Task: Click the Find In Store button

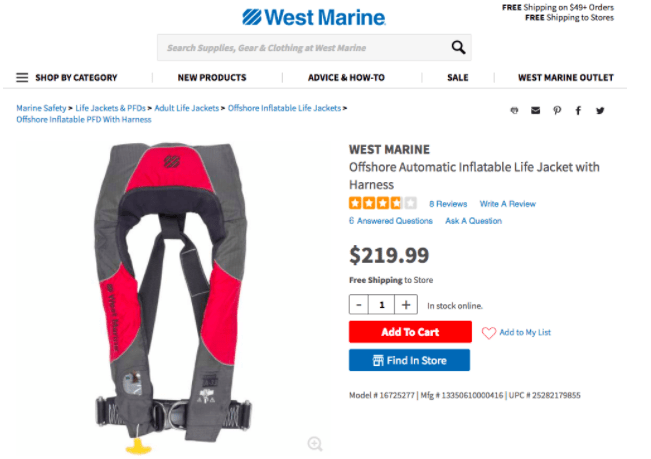Action: [409, 360]
